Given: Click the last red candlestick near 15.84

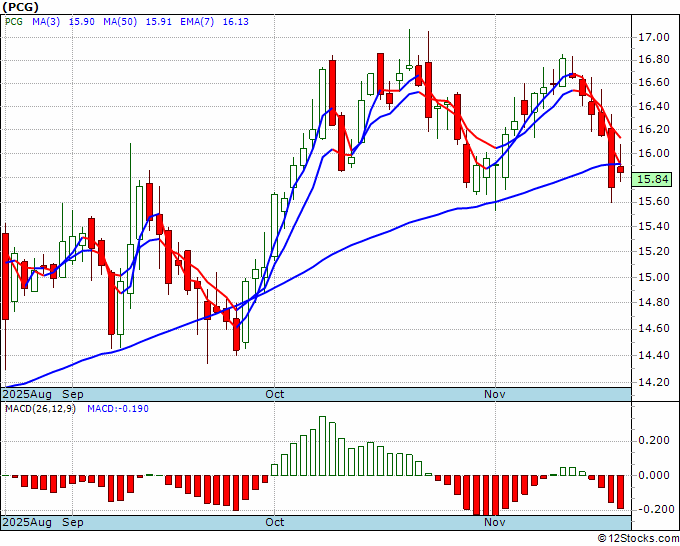Looking at the screenshot, I should click(x=621, y=170).
